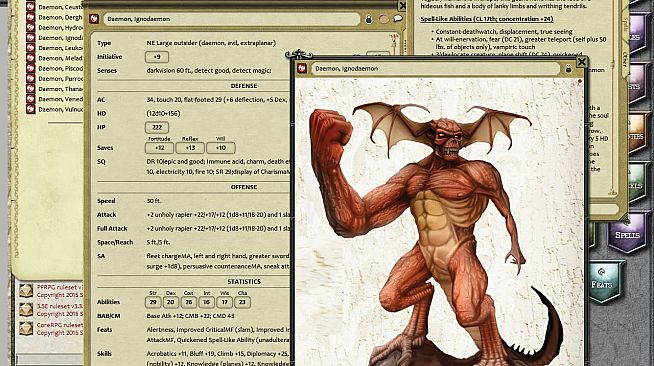Open link icon for Daemon, Purro list entry
This screenshot has width=654, height=366.
pyautogui.click(x=30, y=78)
